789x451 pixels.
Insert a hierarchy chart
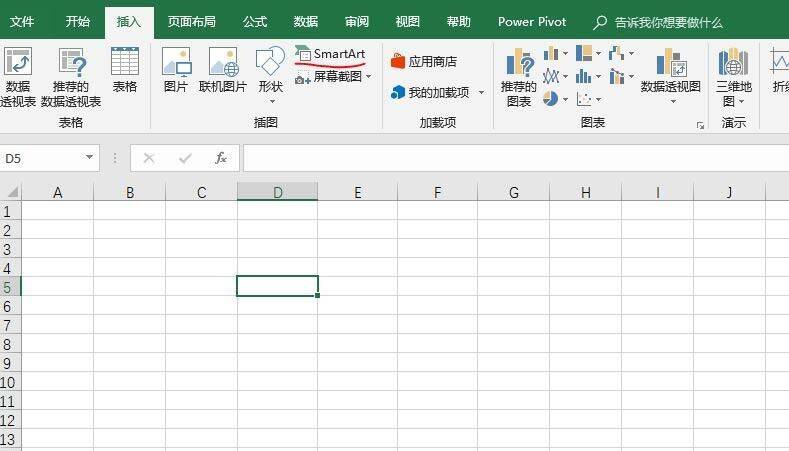coord(584,53)
